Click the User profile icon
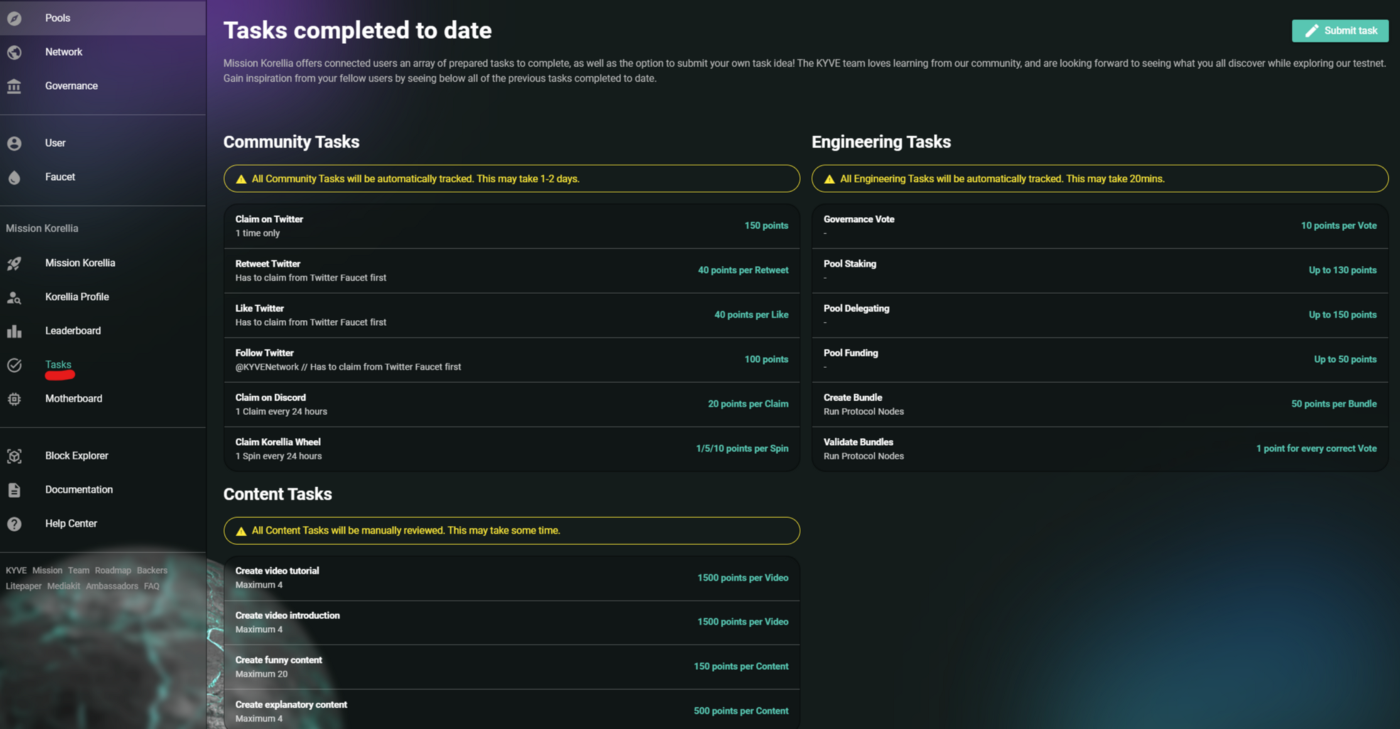 (x=14, y=143)
